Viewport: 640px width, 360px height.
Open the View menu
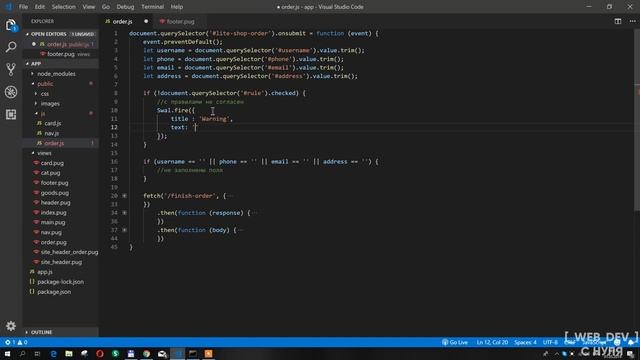(x=89, y=7)
